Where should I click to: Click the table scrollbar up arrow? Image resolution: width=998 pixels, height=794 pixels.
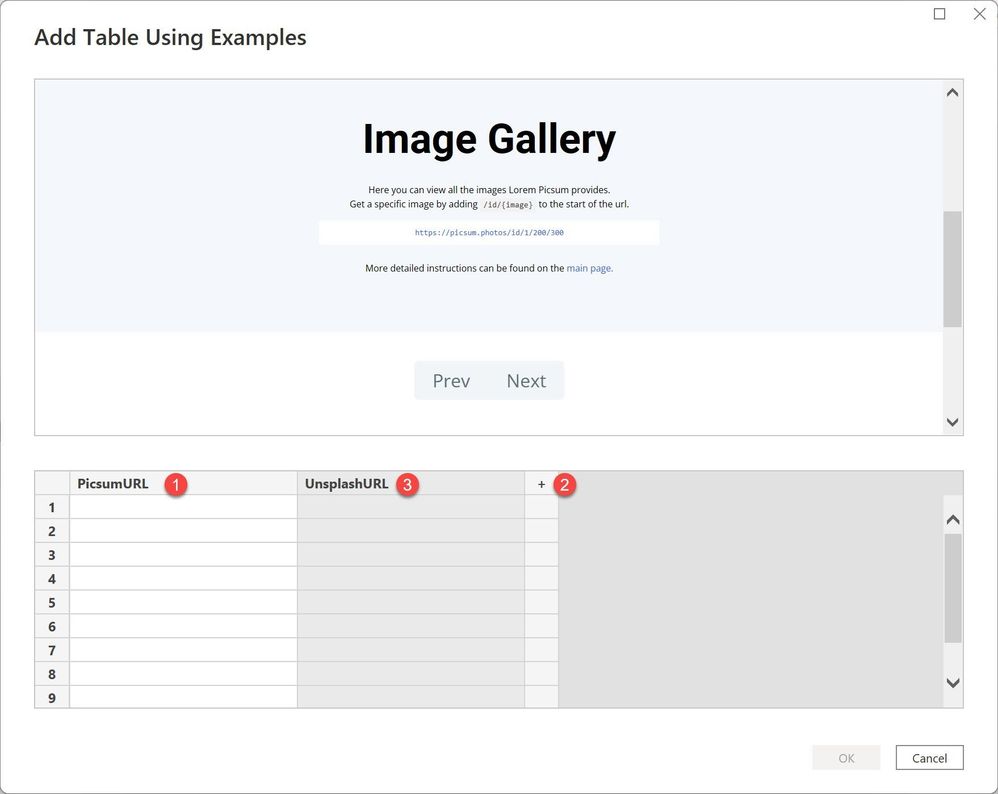click(x=953, y=520)
